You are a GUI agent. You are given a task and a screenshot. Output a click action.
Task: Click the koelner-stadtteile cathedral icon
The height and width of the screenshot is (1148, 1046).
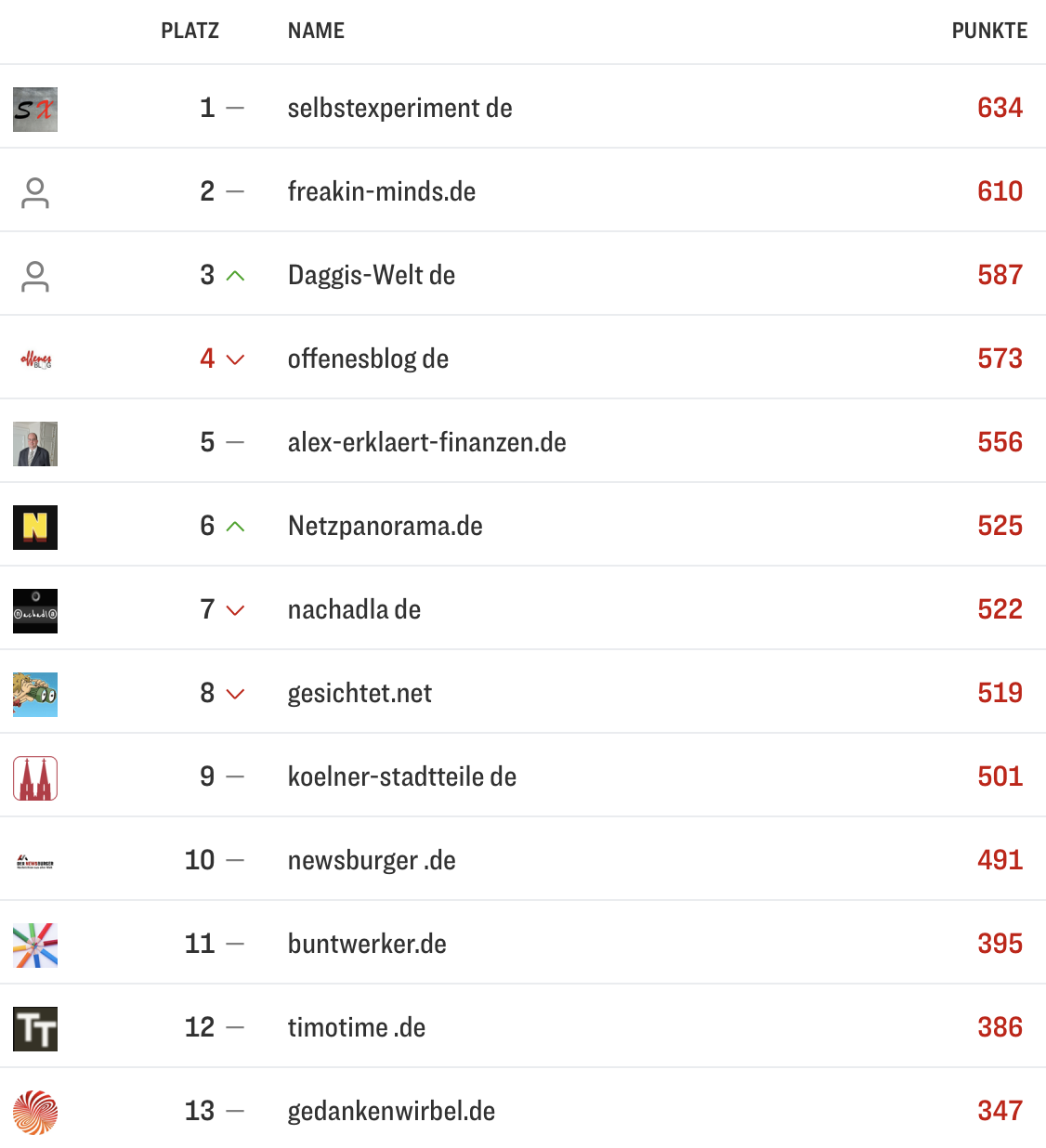click(x=35, y=778)
